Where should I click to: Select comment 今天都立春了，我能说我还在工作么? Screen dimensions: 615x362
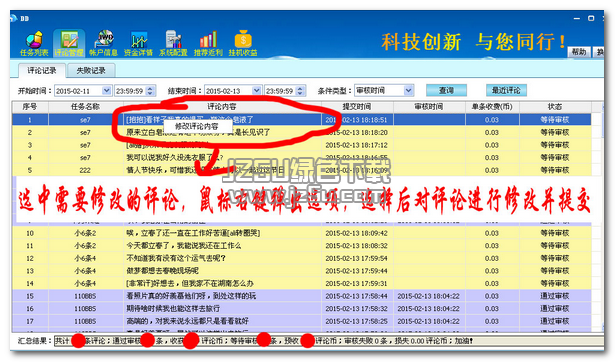pos(184,246)
